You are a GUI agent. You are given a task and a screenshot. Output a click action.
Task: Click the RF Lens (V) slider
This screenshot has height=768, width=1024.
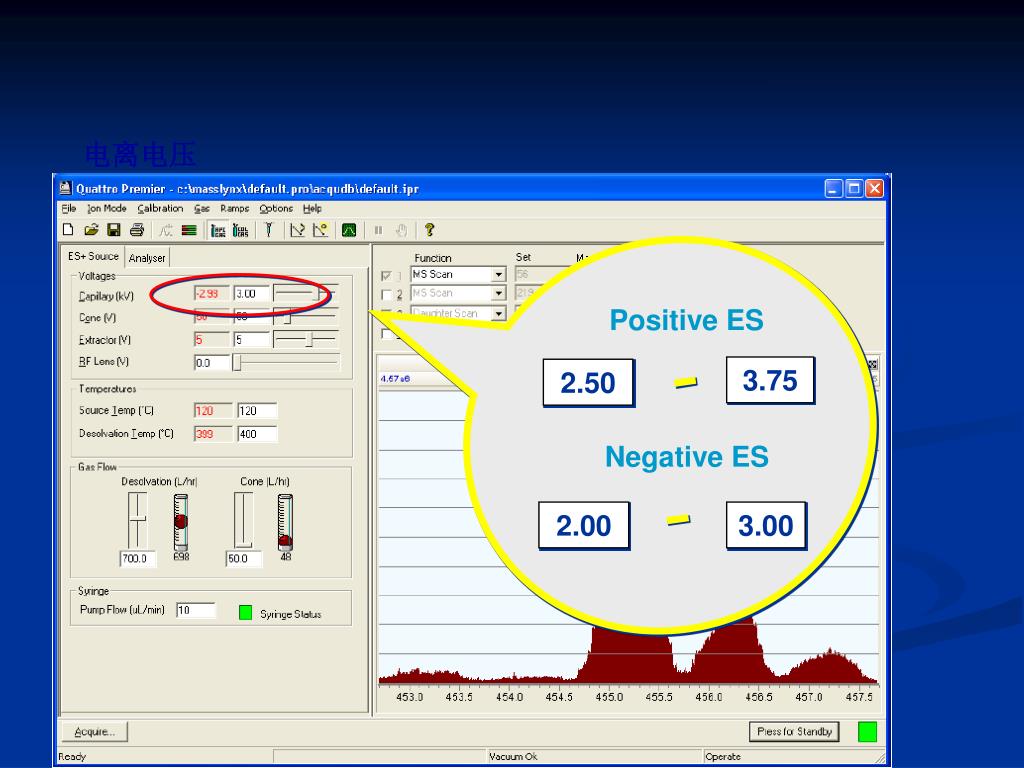click(x=286, y=362)
